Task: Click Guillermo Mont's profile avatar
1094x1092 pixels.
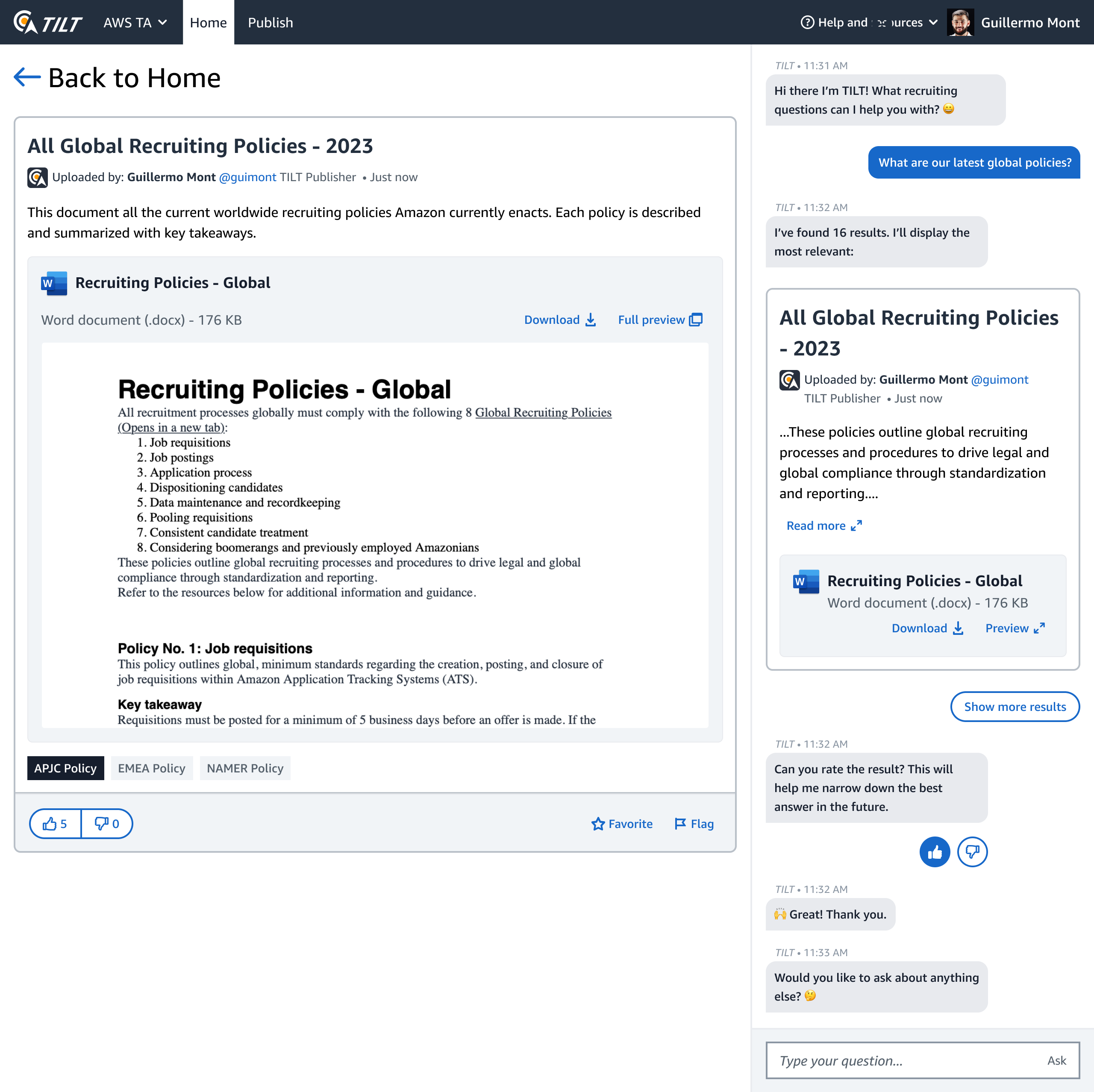Action: click(x=960, y=23)
